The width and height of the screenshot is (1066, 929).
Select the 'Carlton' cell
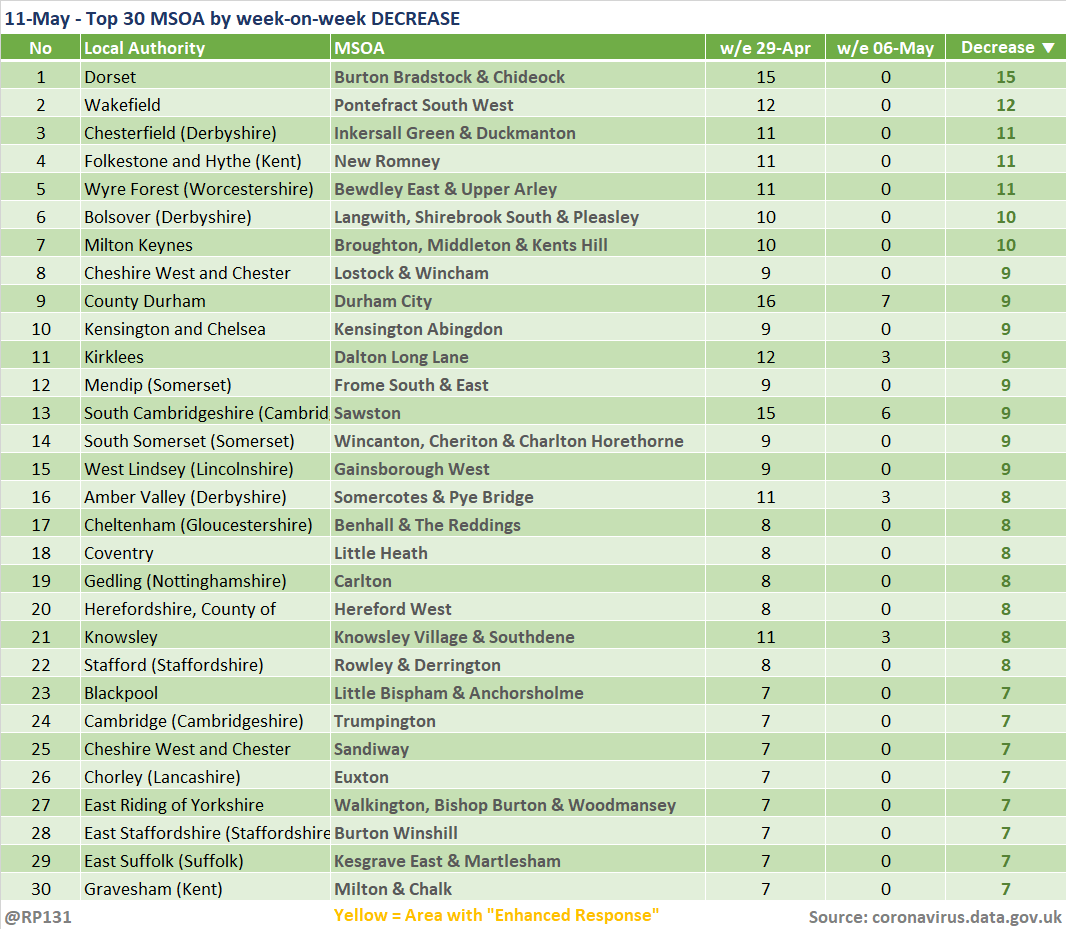coord(517,581)
